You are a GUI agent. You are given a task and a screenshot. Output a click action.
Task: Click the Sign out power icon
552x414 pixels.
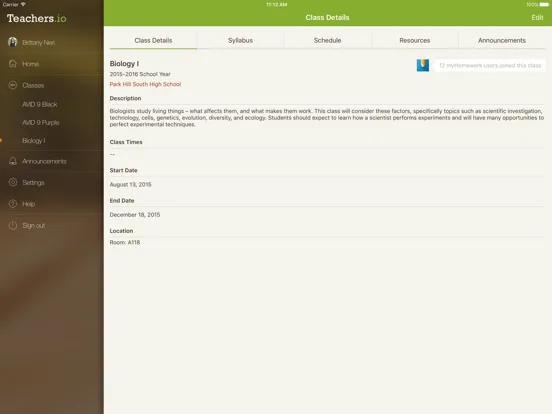(x=13, y=225)
